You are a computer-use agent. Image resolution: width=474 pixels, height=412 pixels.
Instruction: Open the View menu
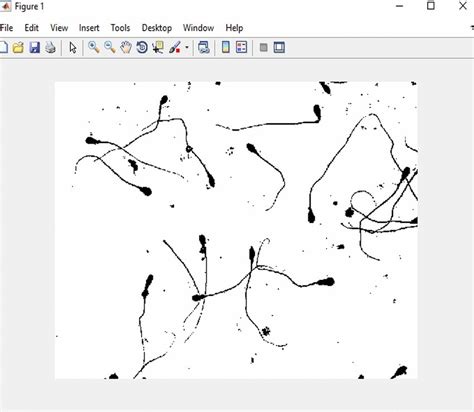tap(59, 28)
